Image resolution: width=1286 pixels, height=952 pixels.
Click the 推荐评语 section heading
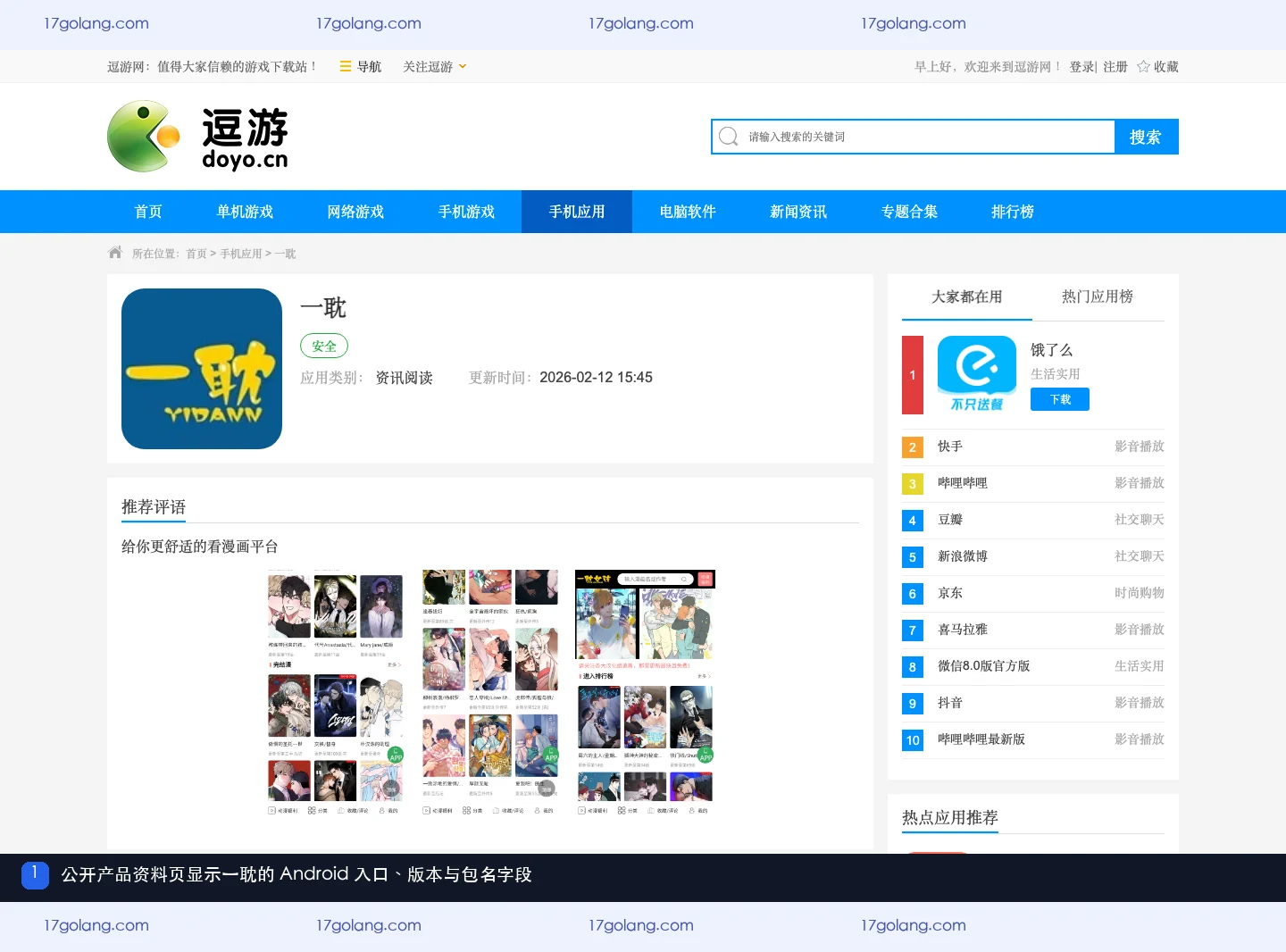point(154,507)
